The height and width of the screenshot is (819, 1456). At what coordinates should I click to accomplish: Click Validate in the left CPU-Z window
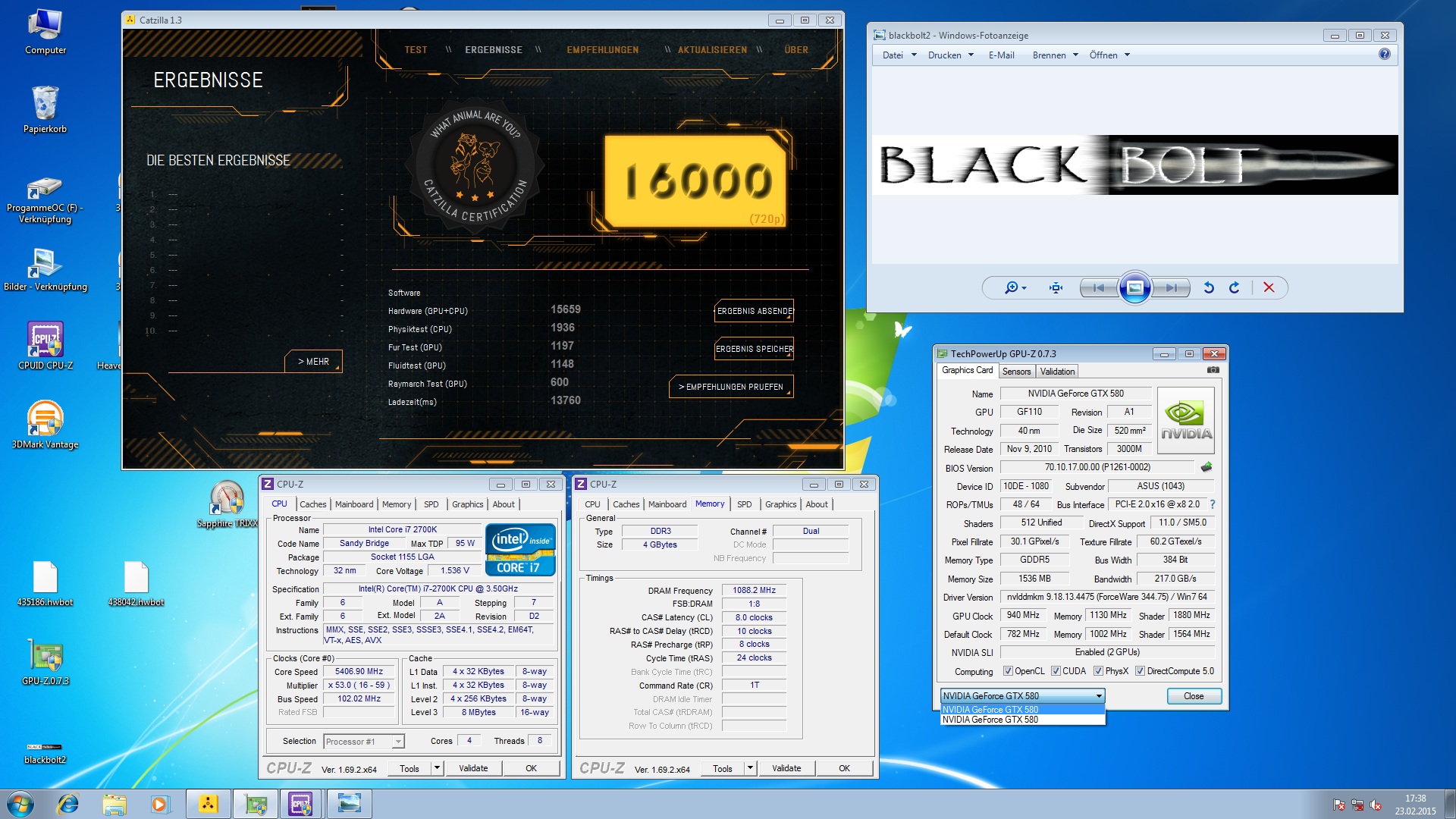point(473,768)
